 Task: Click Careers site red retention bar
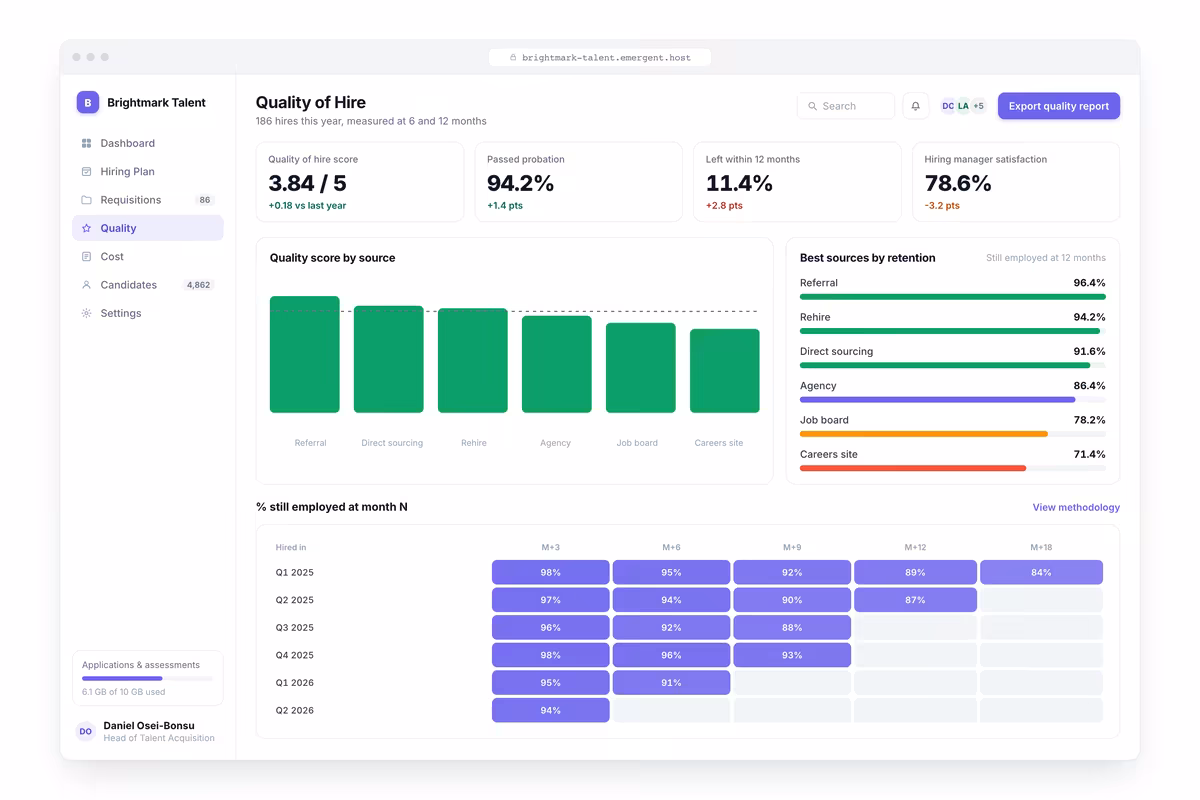(913, 468)
